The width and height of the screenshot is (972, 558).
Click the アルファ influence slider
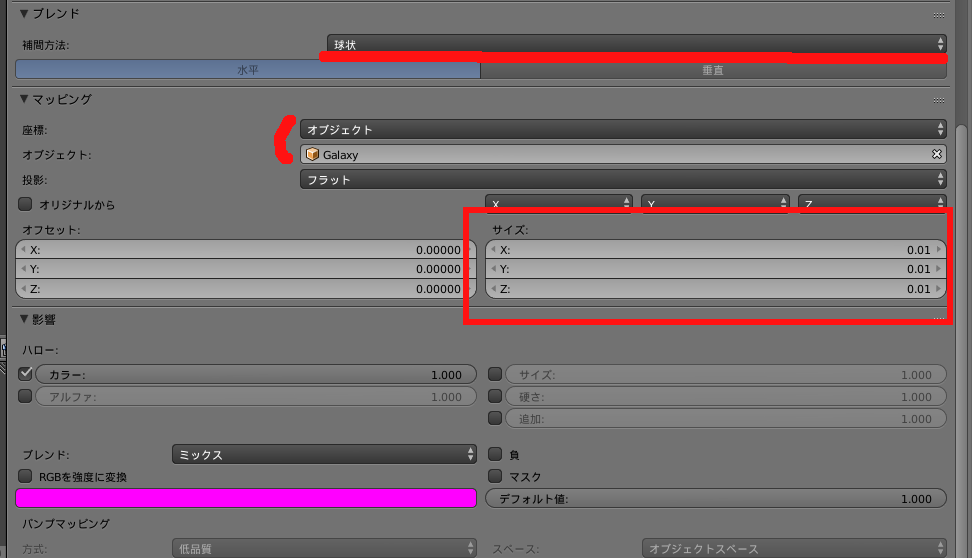tap(256, 396)
